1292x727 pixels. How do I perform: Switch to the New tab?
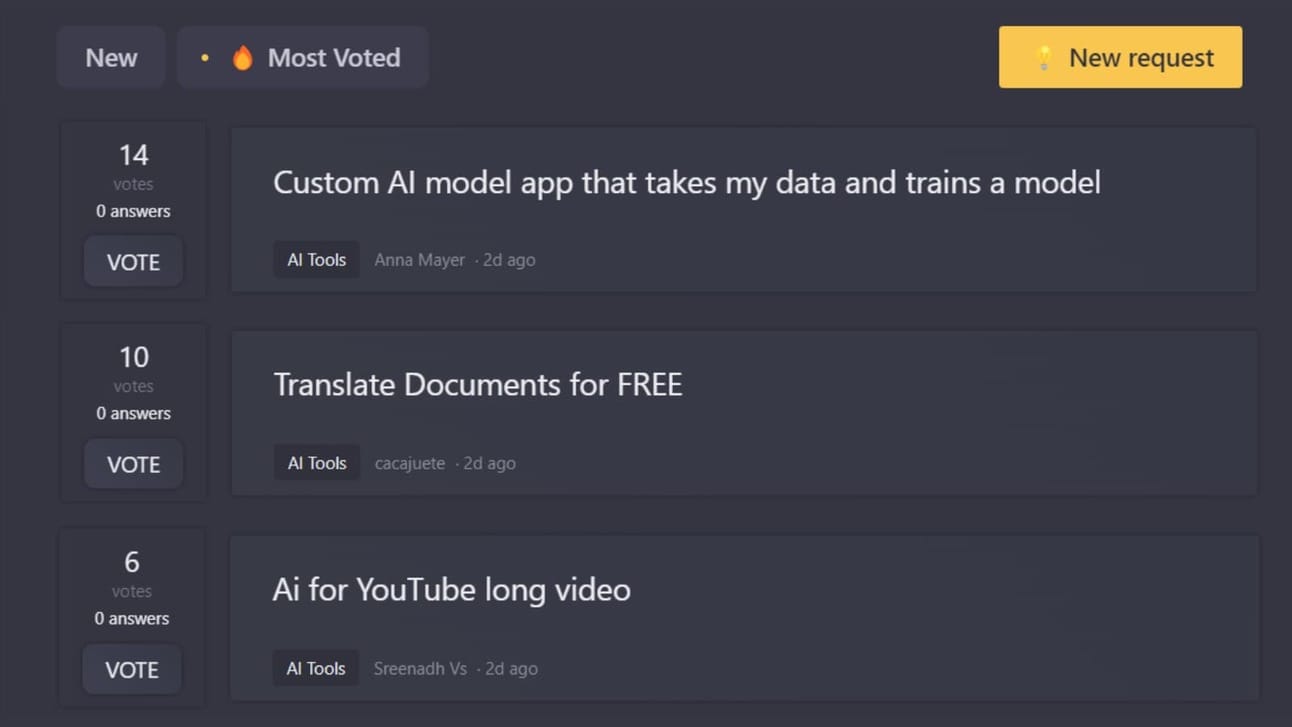(x=111, y=58)
